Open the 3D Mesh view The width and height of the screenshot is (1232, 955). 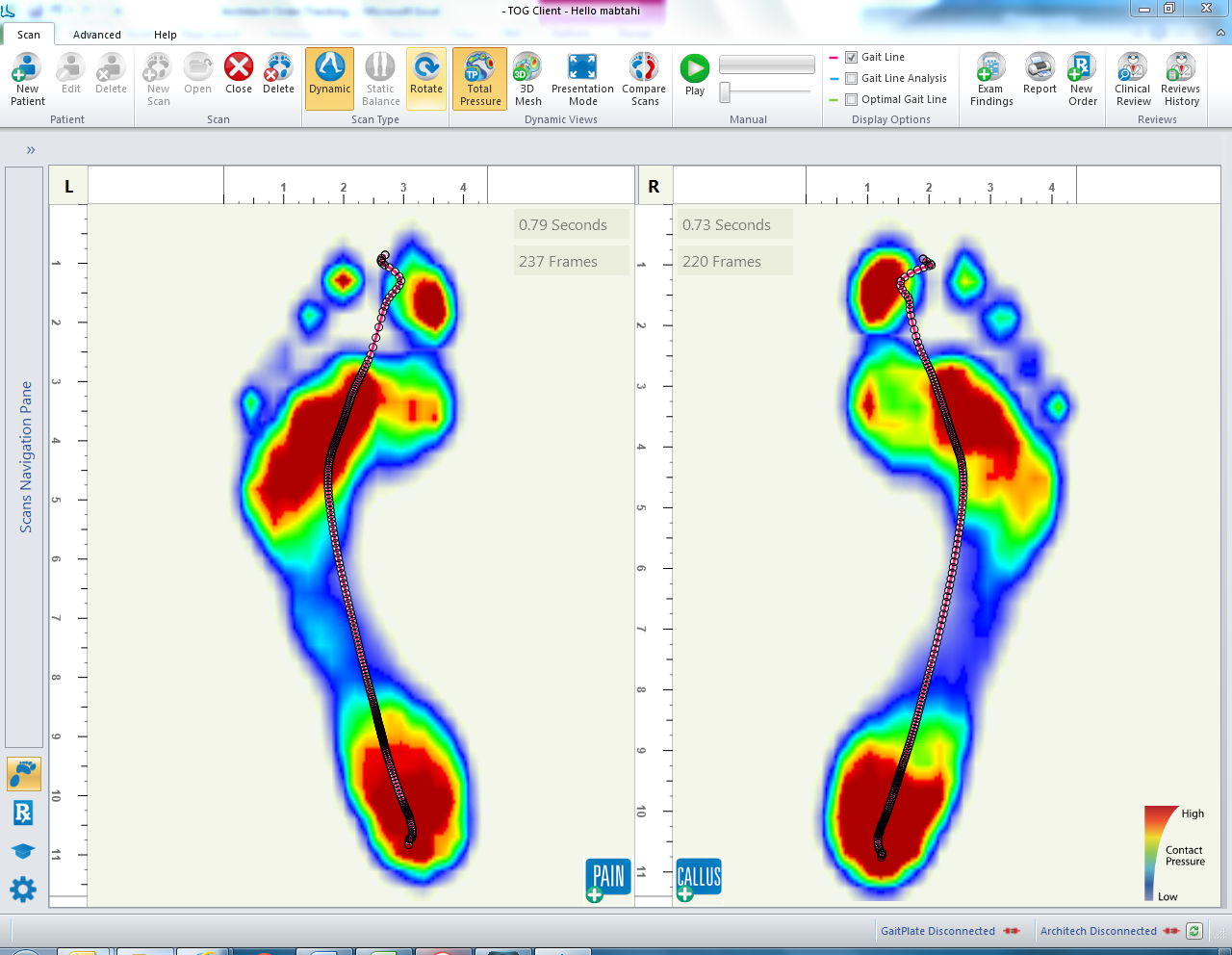(x=527, y=79)
